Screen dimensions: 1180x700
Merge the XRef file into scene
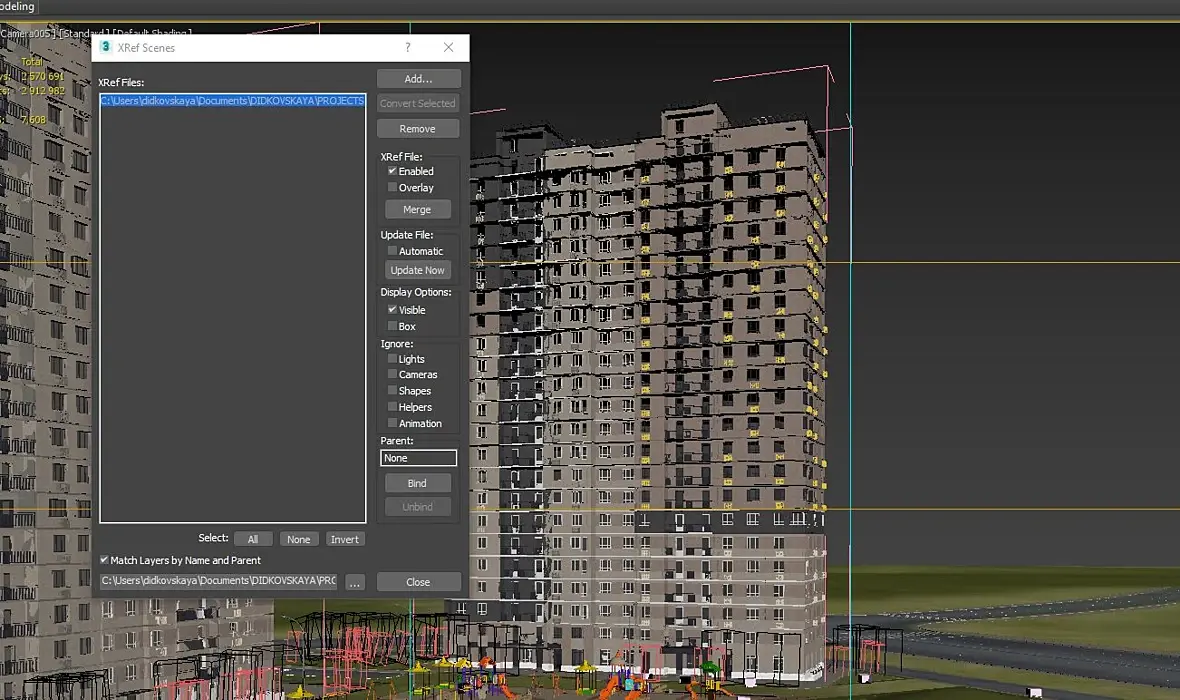(x=418, y=210)
